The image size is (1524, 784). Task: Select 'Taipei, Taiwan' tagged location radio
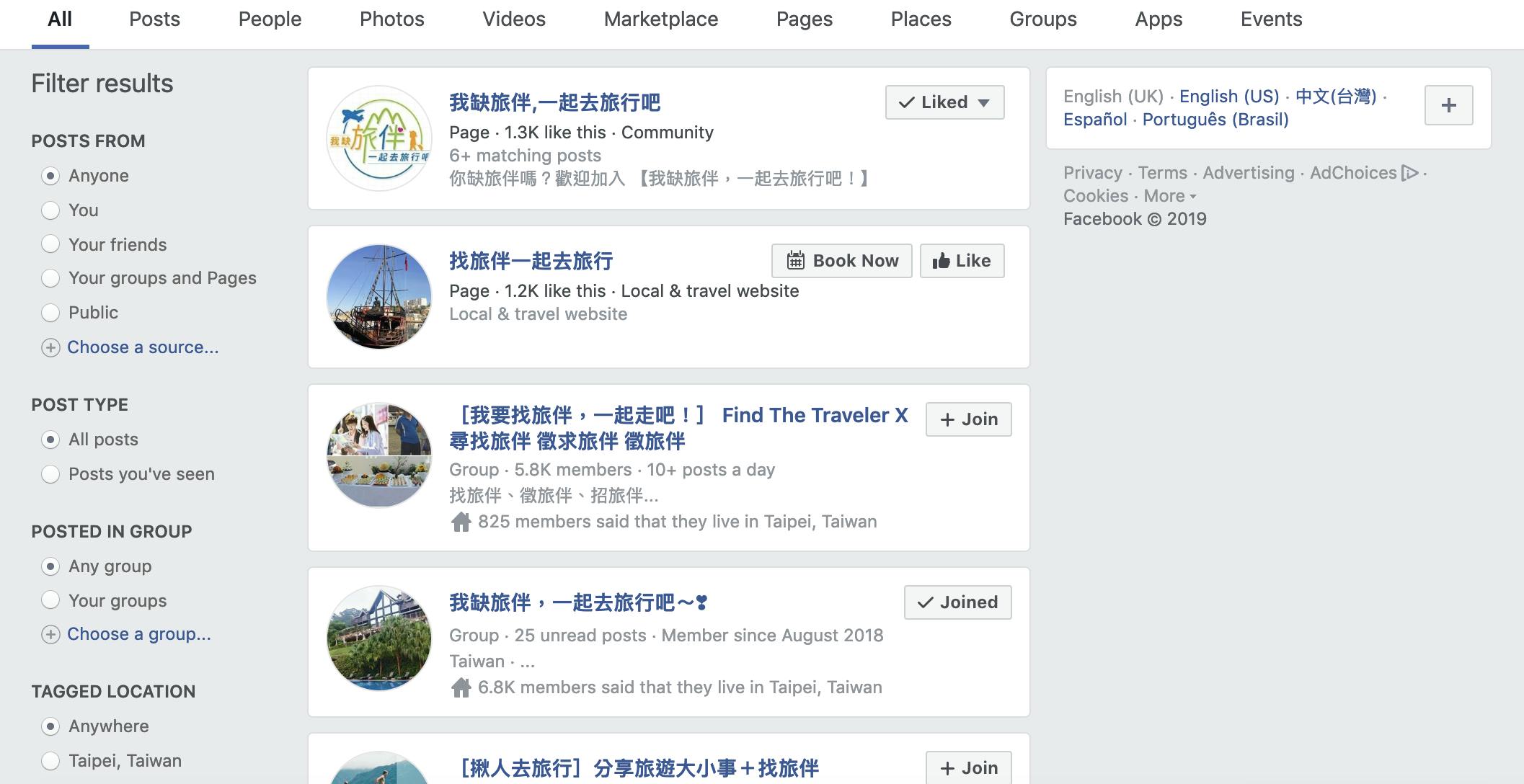click(x=50, y=761)
